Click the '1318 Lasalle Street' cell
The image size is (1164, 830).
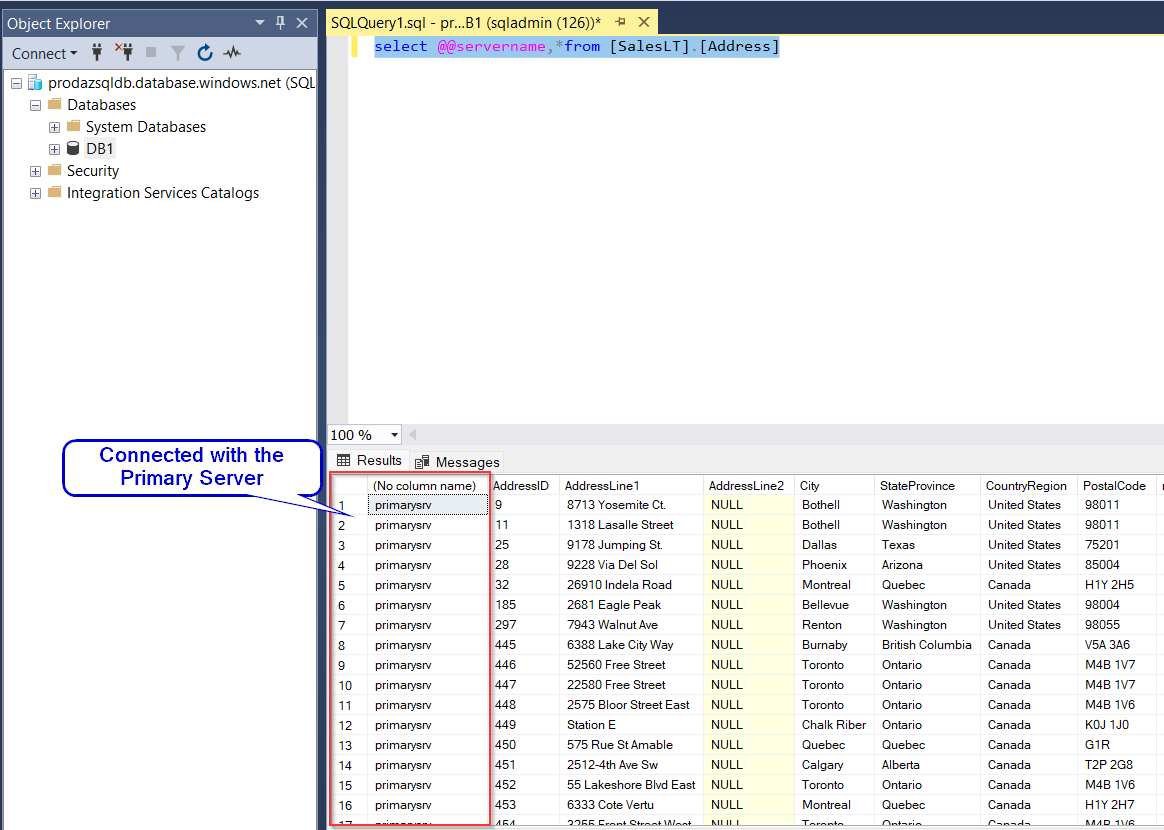click(x=632, y=526)
